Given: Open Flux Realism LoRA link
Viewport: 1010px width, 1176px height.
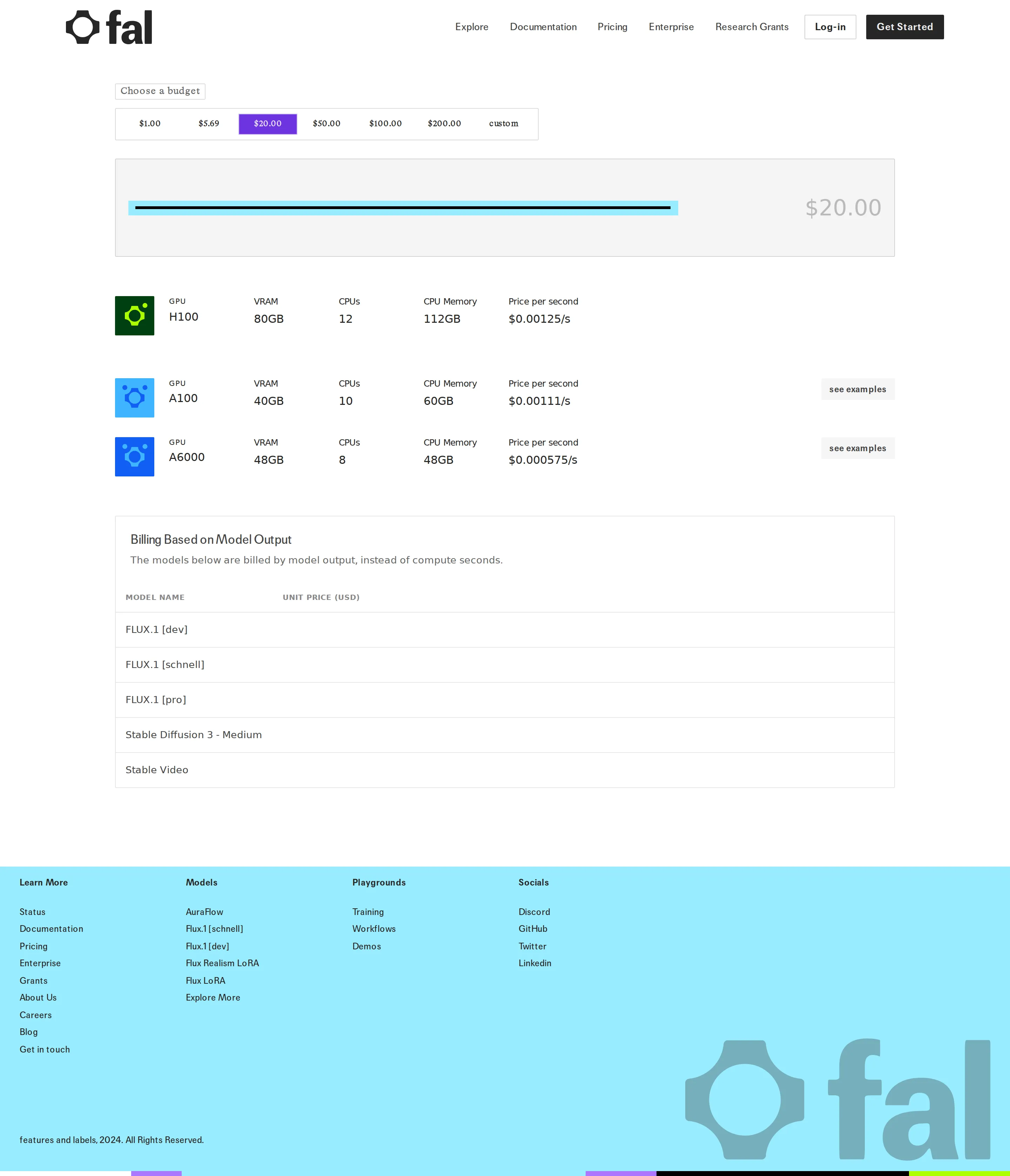Looking at the screenshot, I should pos(222,964).
